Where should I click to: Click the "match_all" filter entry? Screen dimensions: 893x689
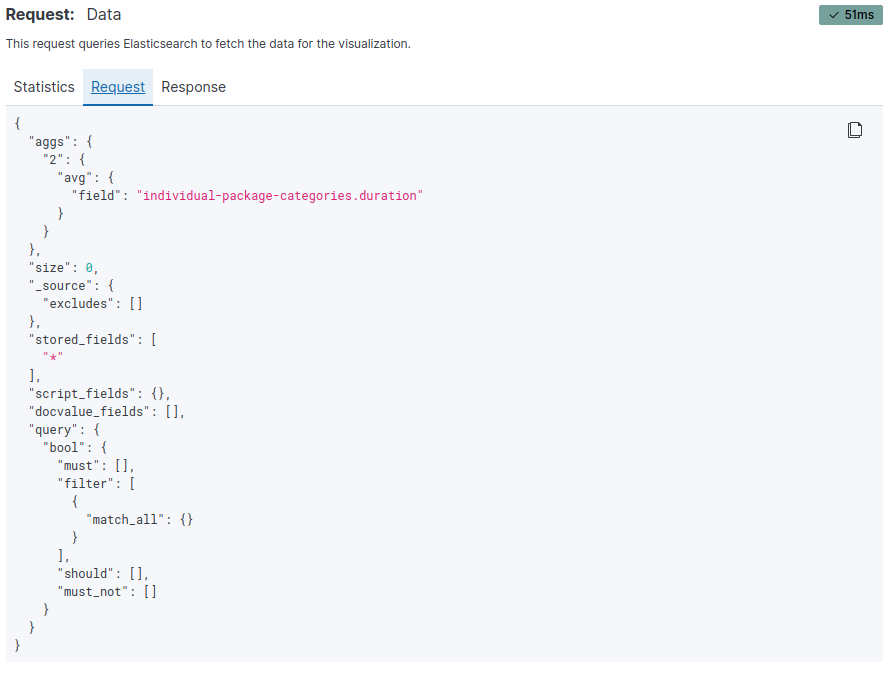[124, 520]
